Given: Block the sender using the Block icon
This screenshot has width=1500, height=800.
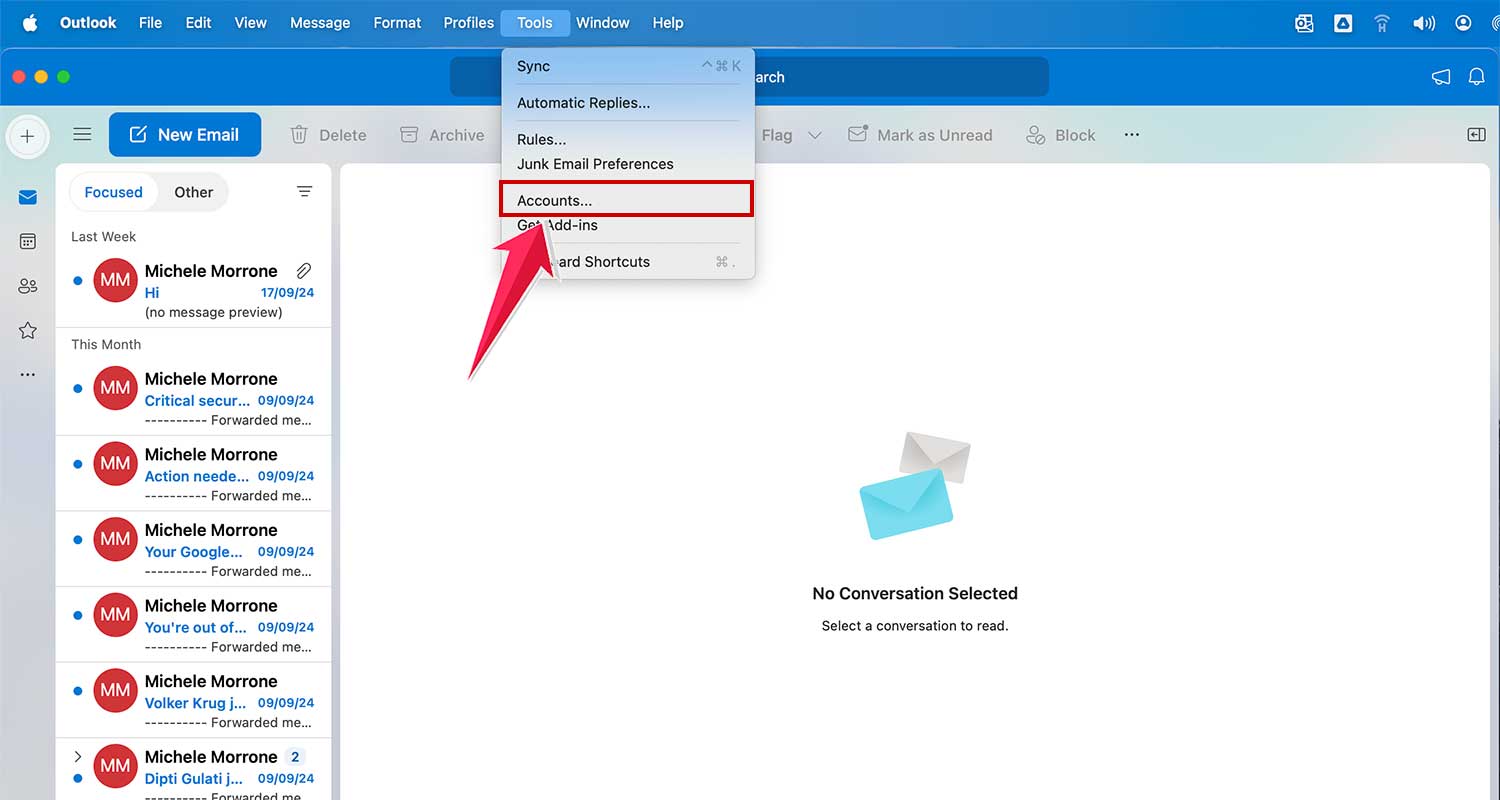Looking at the screenshot, I should coord(1060,134).
